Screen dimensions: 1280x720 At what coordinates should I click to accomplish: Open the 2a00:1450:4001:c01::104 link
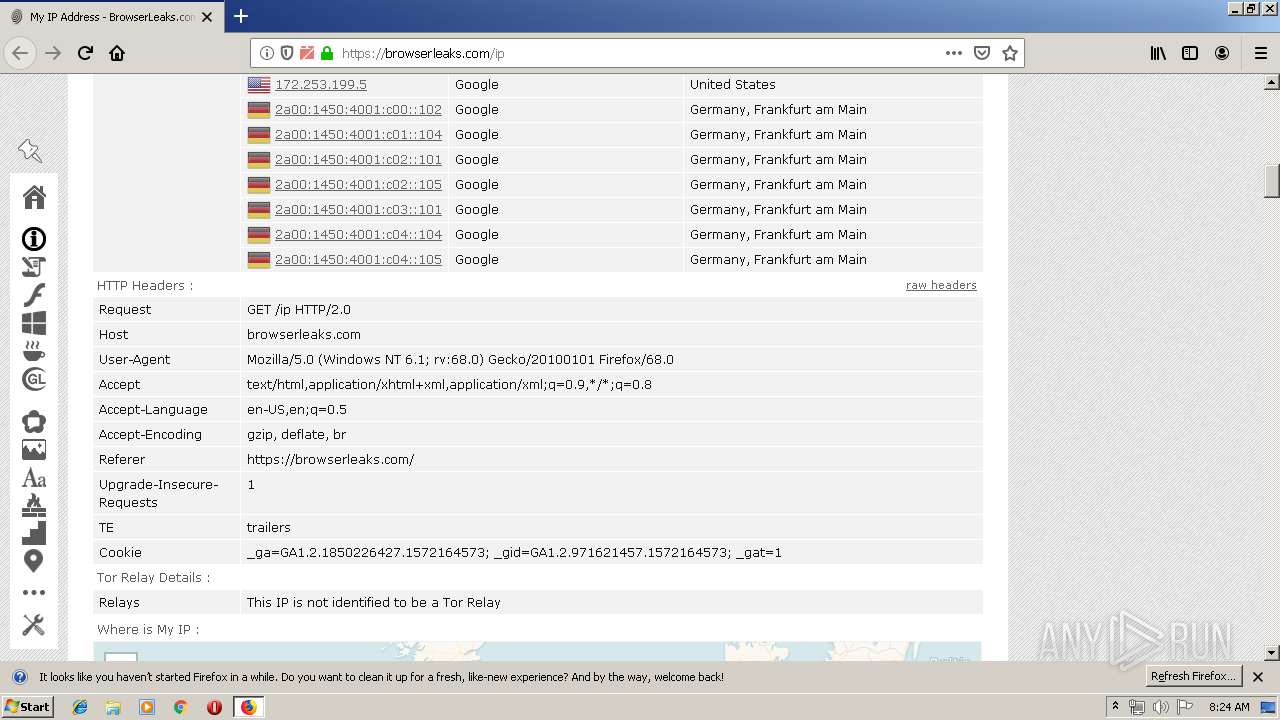(x=358, y=134)
